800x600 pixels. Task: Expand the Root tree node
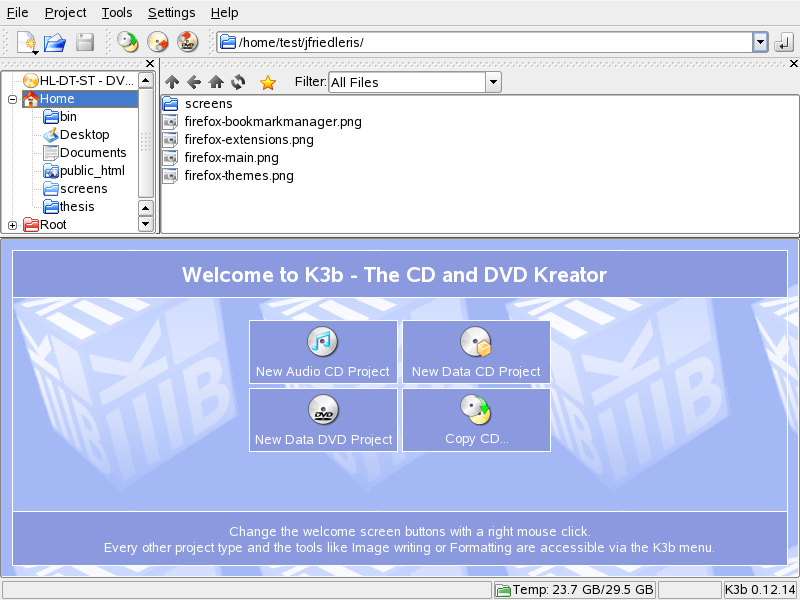(x=12, y=225)
